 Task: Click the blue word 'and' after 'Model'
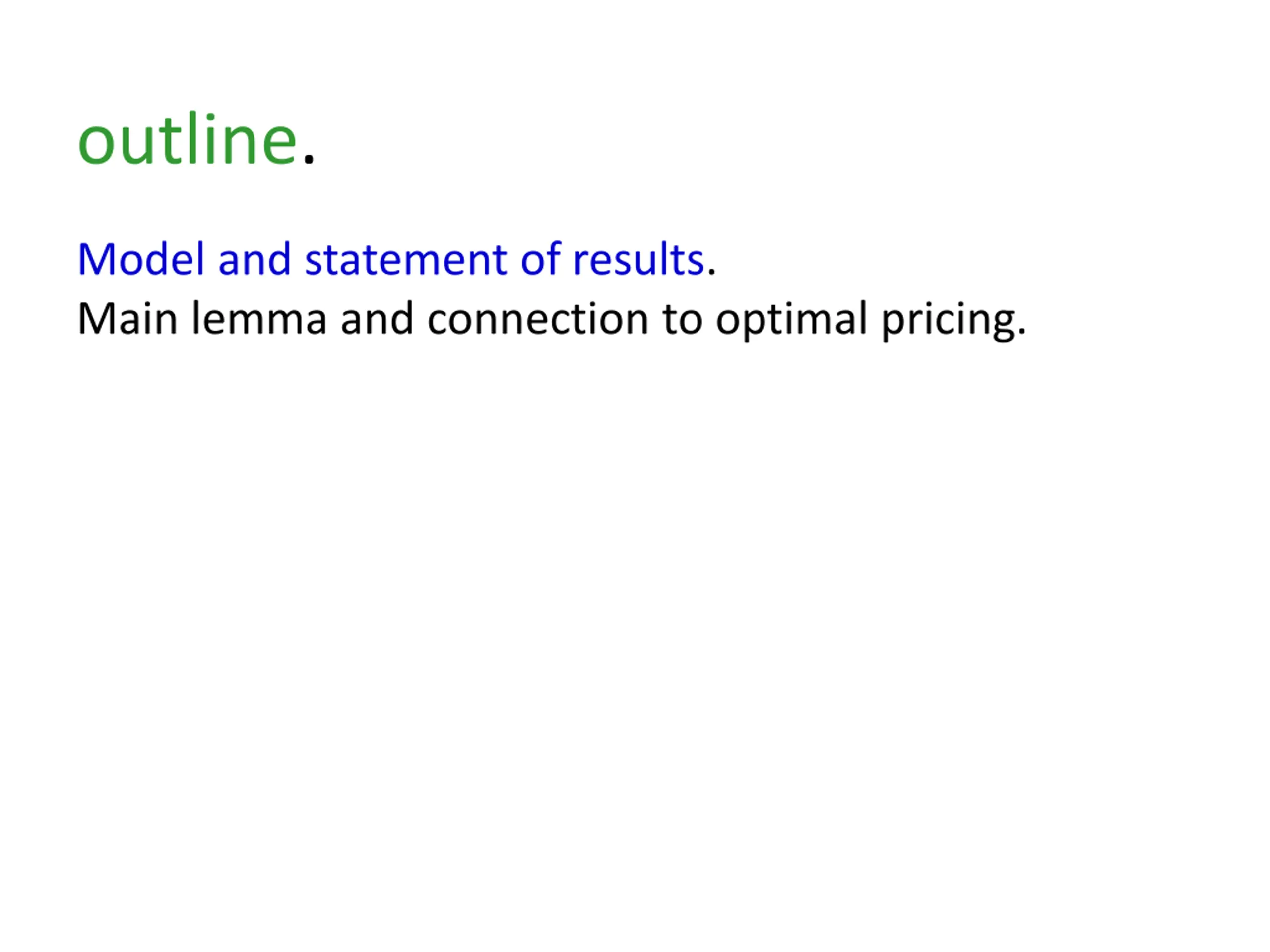point(254,259)
